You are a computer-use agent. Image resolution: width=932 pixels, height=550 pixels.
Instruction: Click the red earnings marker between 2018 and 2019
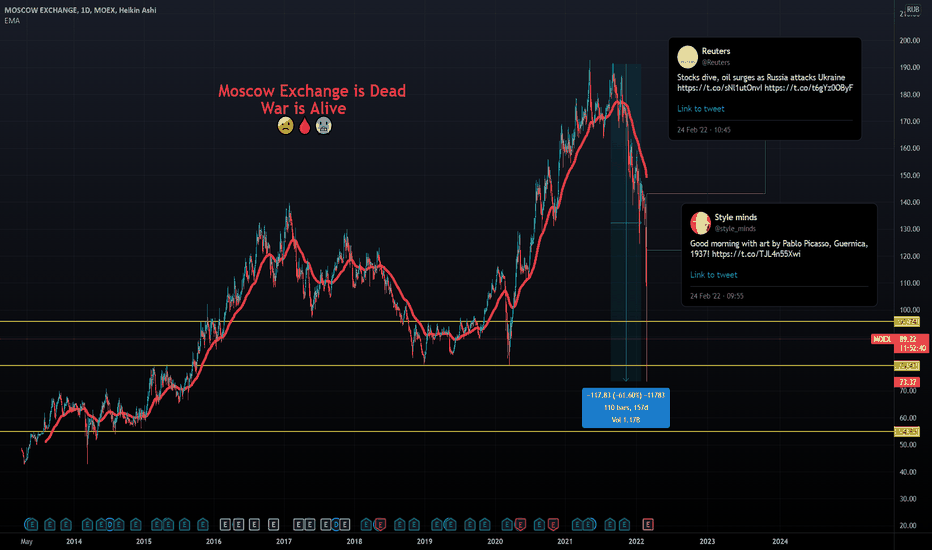click(380, 524)
